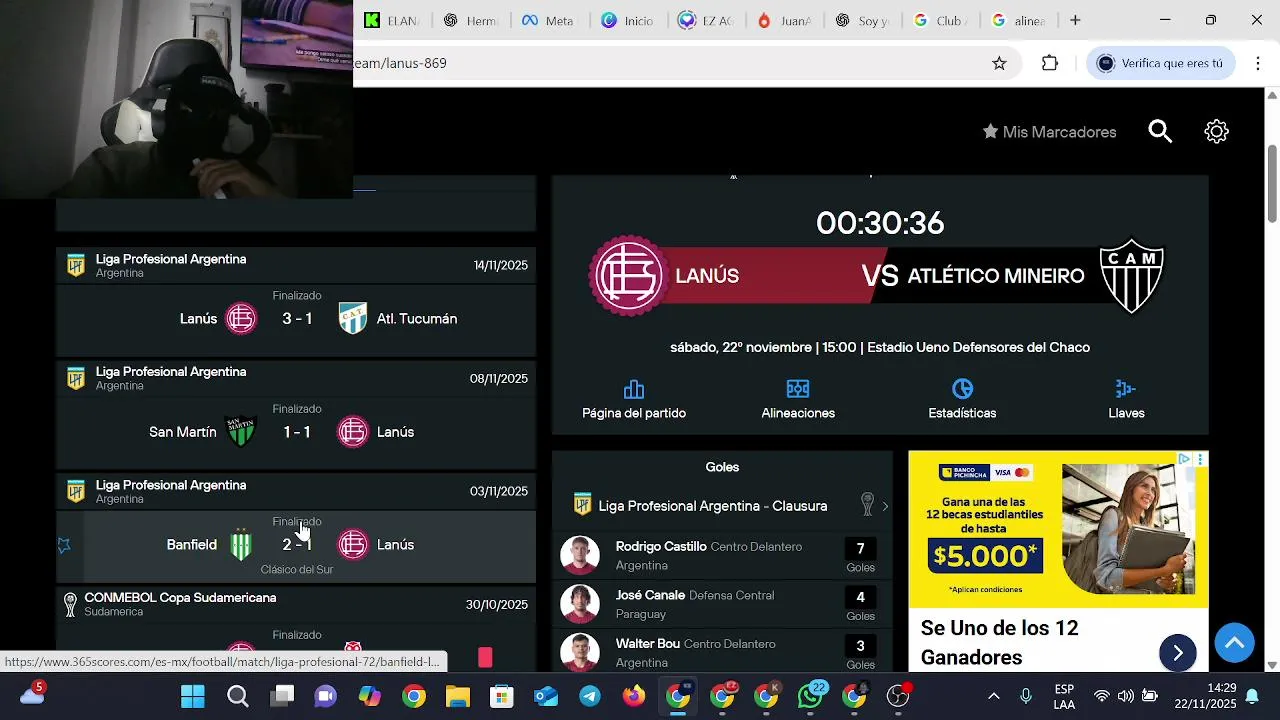This screenshot has width=1280, height=720.
Task: Open File Explorer from the taskbar
Action: [x=458, y=696]
